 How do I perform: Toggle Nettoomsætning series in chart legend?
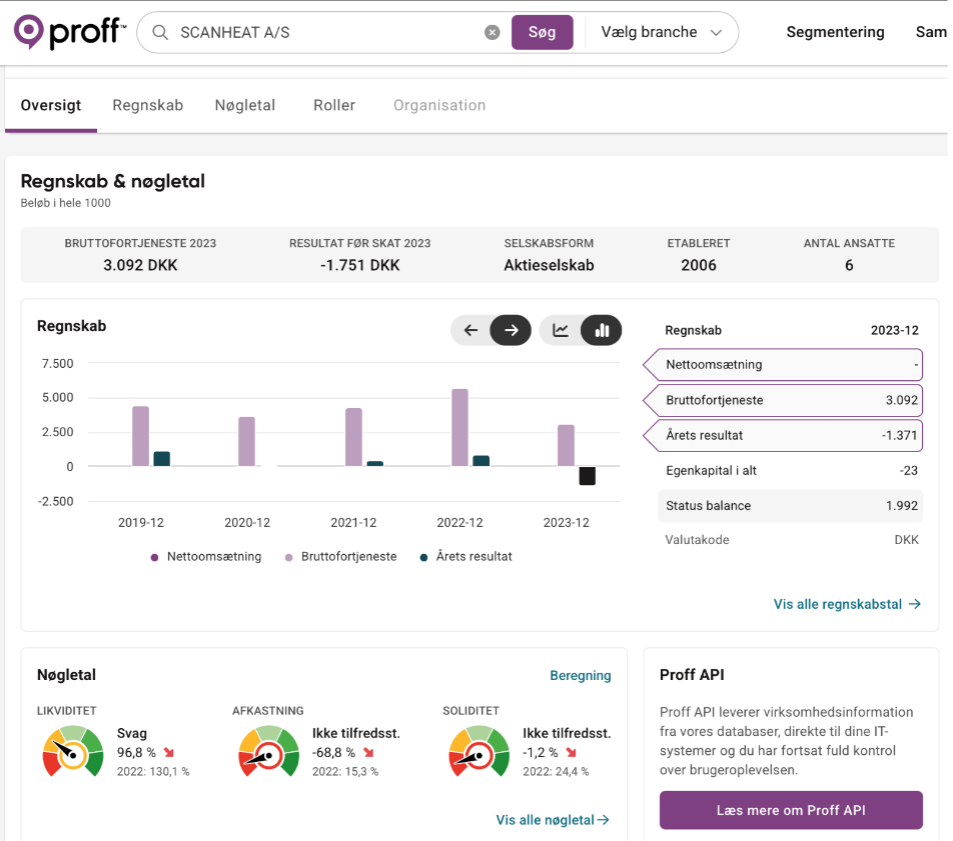coord(206,556)
